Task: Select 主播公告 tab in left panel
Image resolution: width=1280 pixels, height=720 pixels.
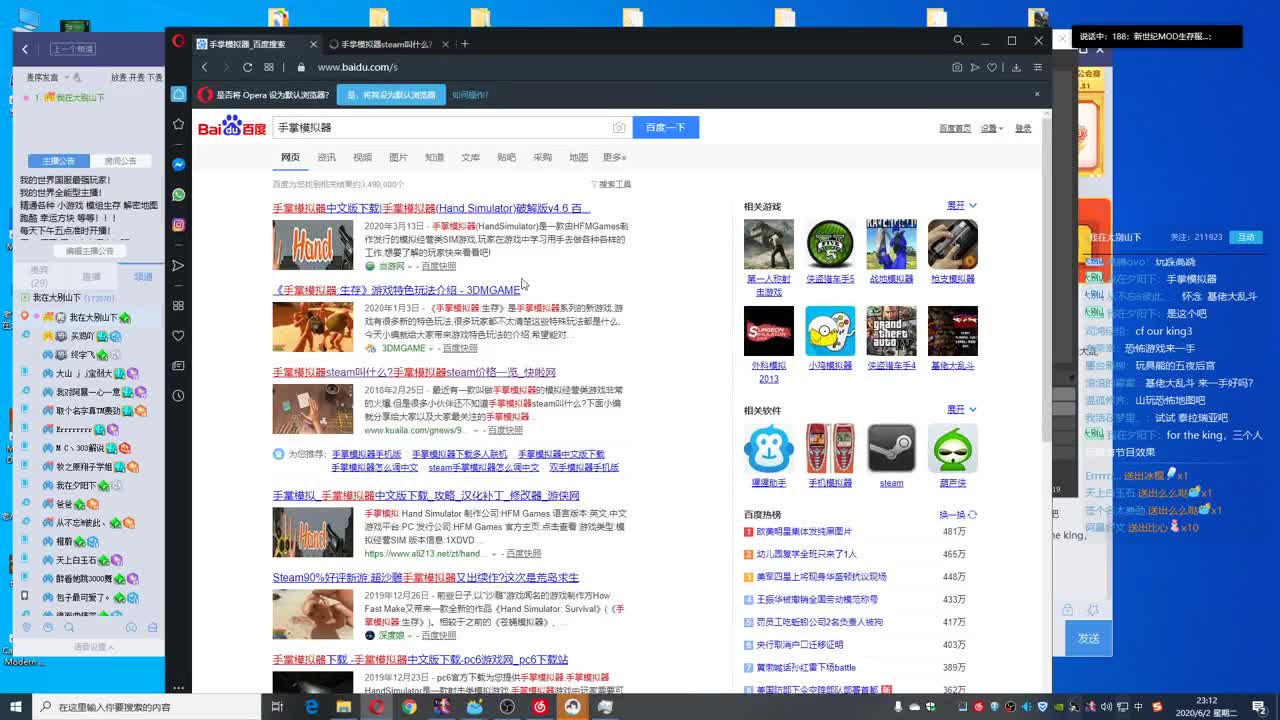Action: [58, 161]
